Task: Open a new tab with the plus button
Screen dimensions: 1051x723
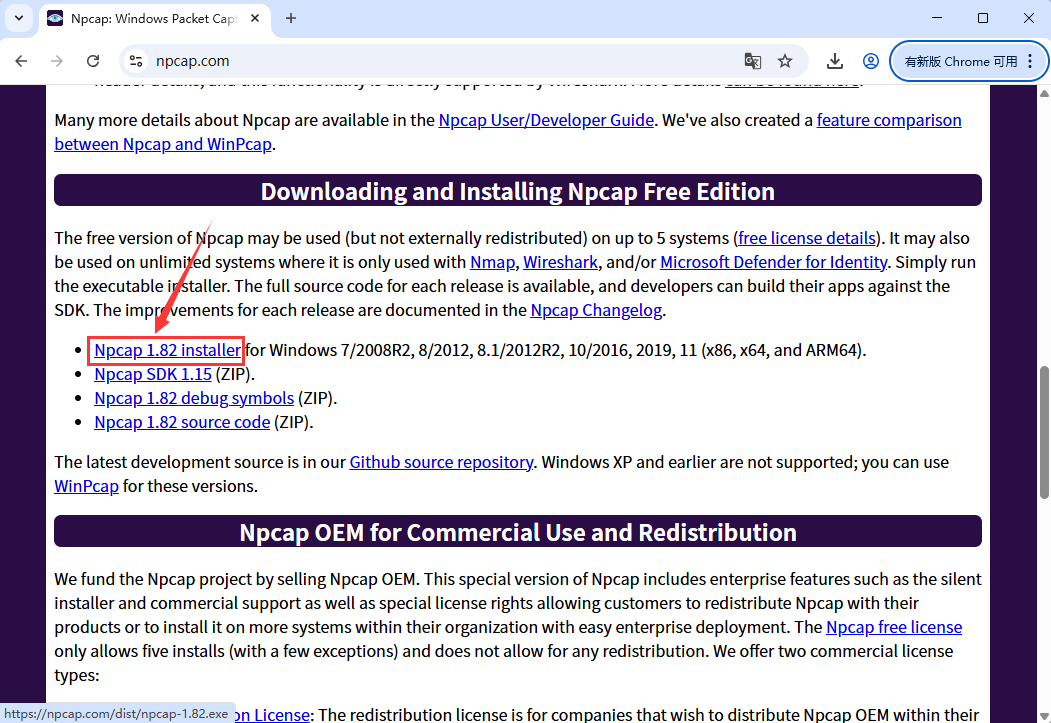Action: click(x=291, y=18)
